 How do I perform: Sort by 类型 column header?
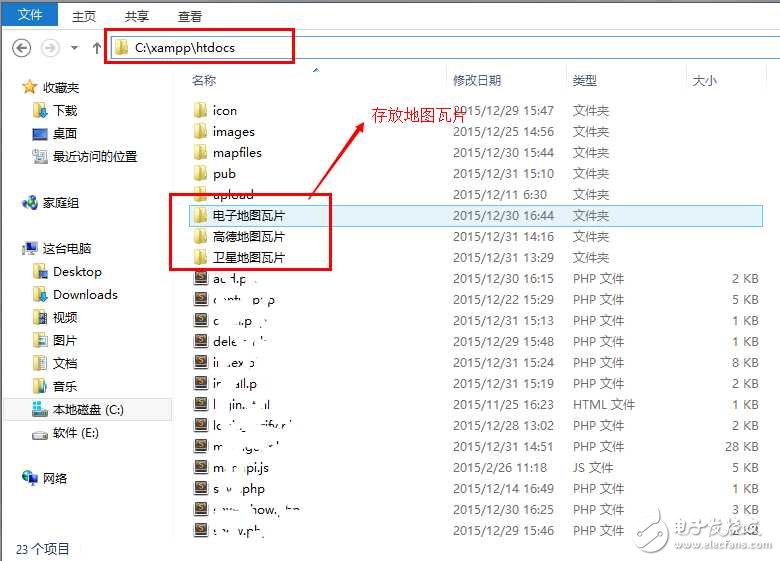coord(585,80)
